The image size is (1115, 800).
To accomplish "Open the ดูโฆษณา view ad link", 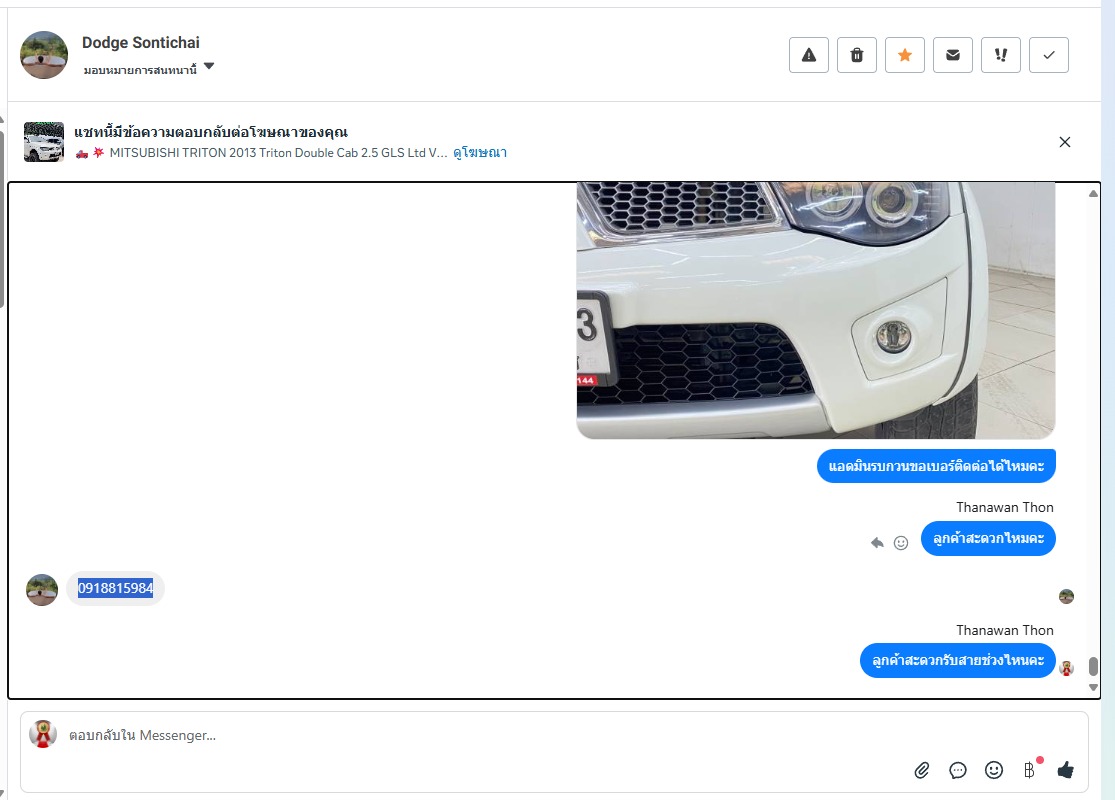I will (x=480, y=152).
